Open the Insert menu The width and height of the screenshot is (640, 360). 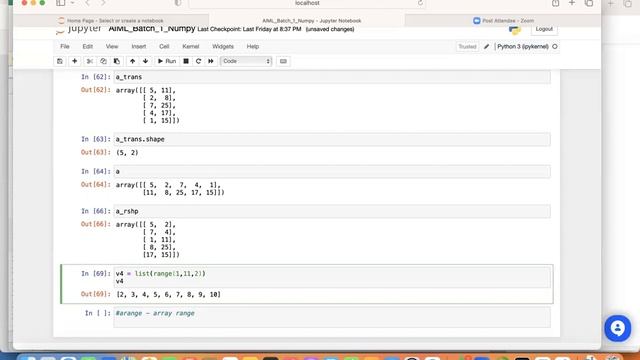pos(139,47)
